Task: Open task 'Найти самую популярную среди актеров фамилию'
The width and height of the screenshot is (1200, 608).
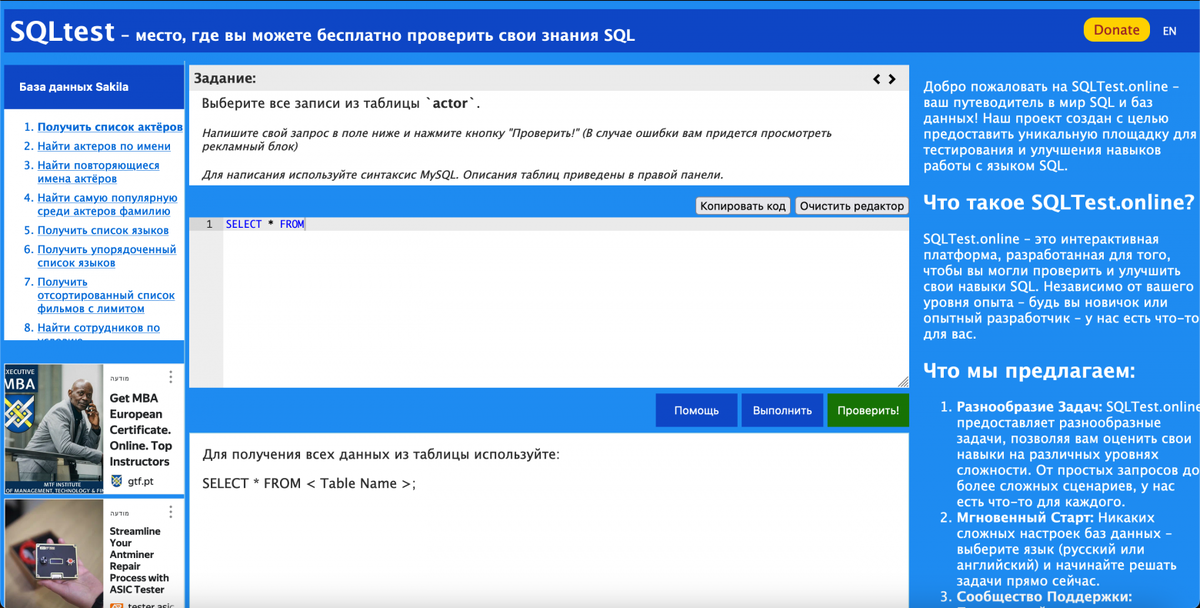Action: click(107, 204)
